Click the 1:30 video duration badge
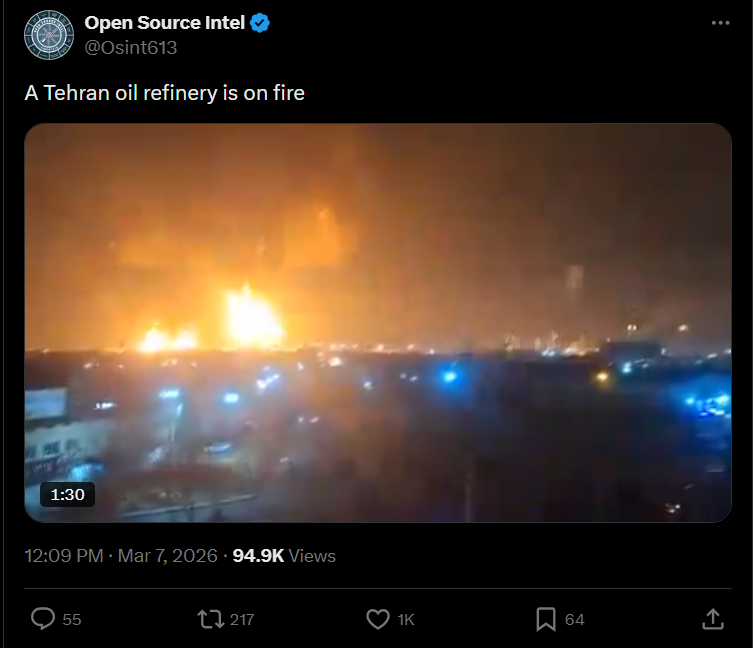 [67, 494]
